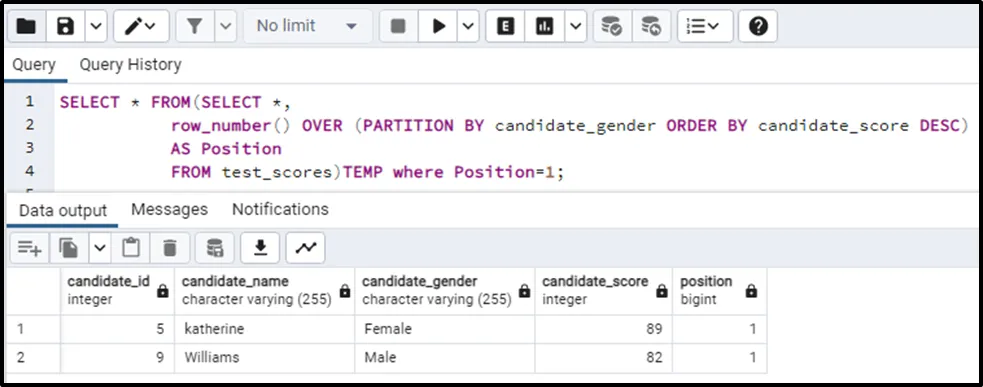Run the Explain query plan (E) button
Screen dimensions: 983x387
coord(505,26)
